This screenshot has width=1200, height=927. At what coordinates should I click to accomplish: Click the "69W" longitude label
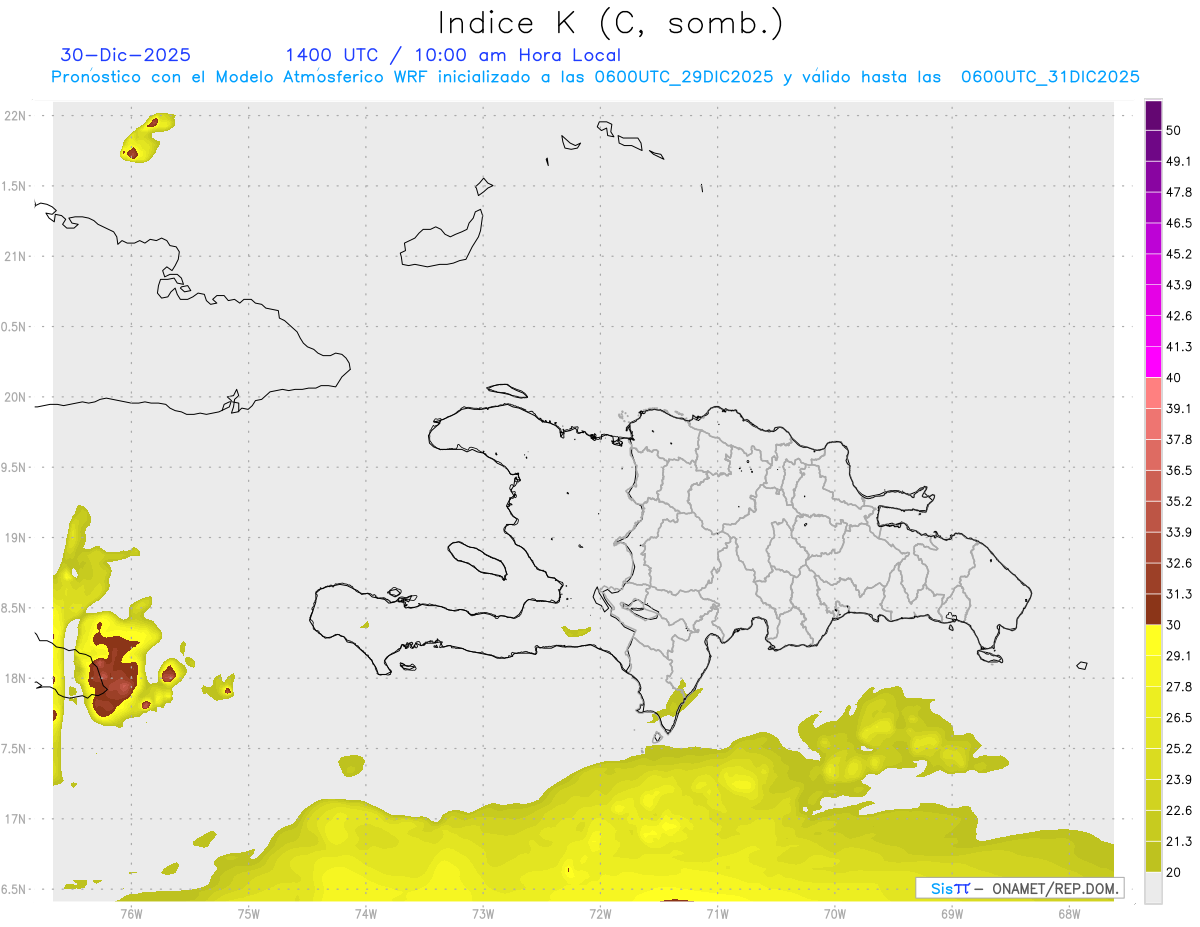pyautogui.click(x=951, y=913)
